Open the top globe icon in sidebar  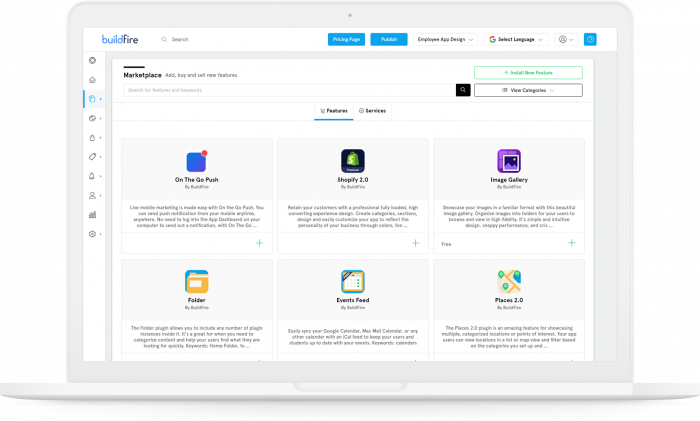[x=92, y=60]
